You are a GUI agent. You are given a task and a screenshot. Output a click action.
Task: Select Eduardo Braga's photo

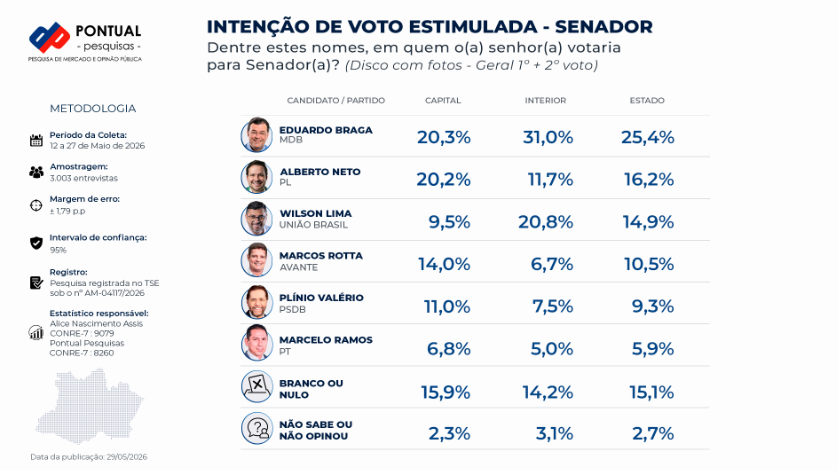coord(257,135)
